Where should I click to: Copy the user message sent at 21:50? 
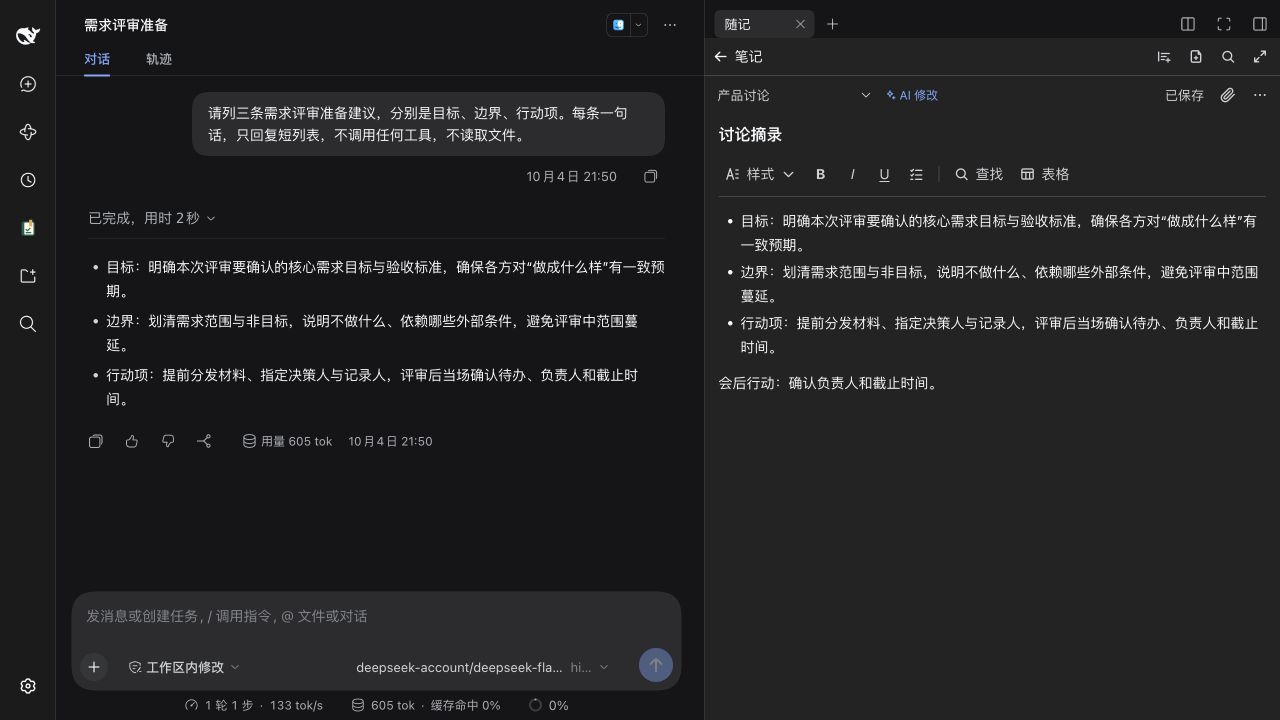(x=651, y=176)
